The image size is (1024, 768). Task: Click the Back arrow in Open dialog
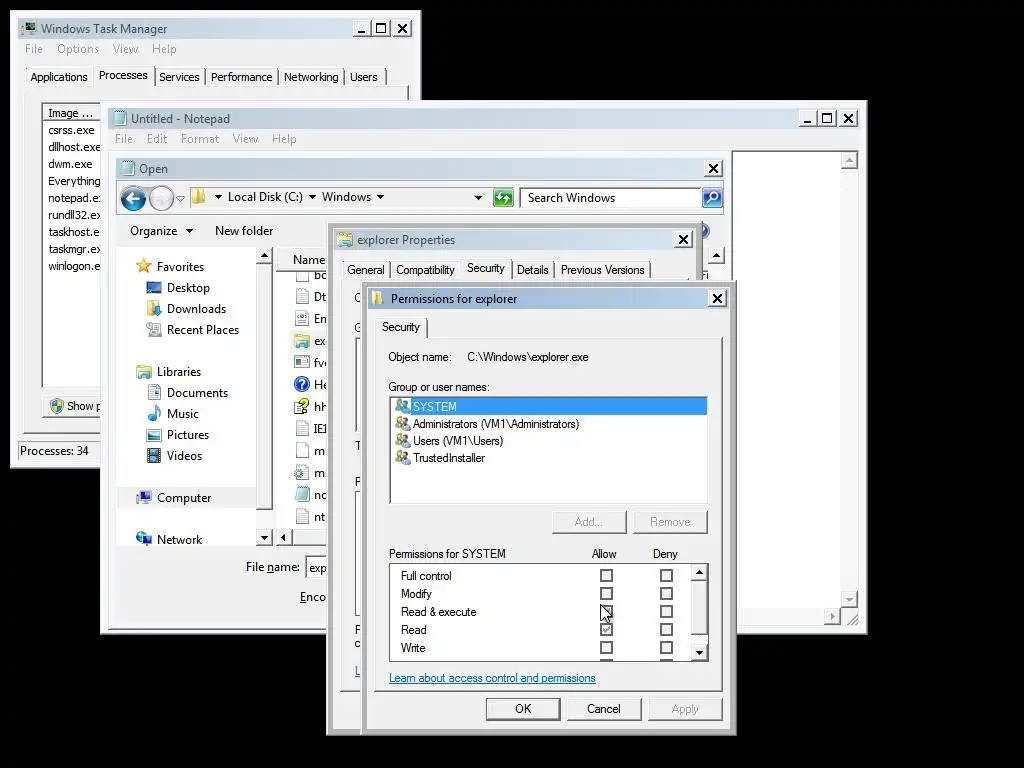pyautogui.click(x=134, y=198)
